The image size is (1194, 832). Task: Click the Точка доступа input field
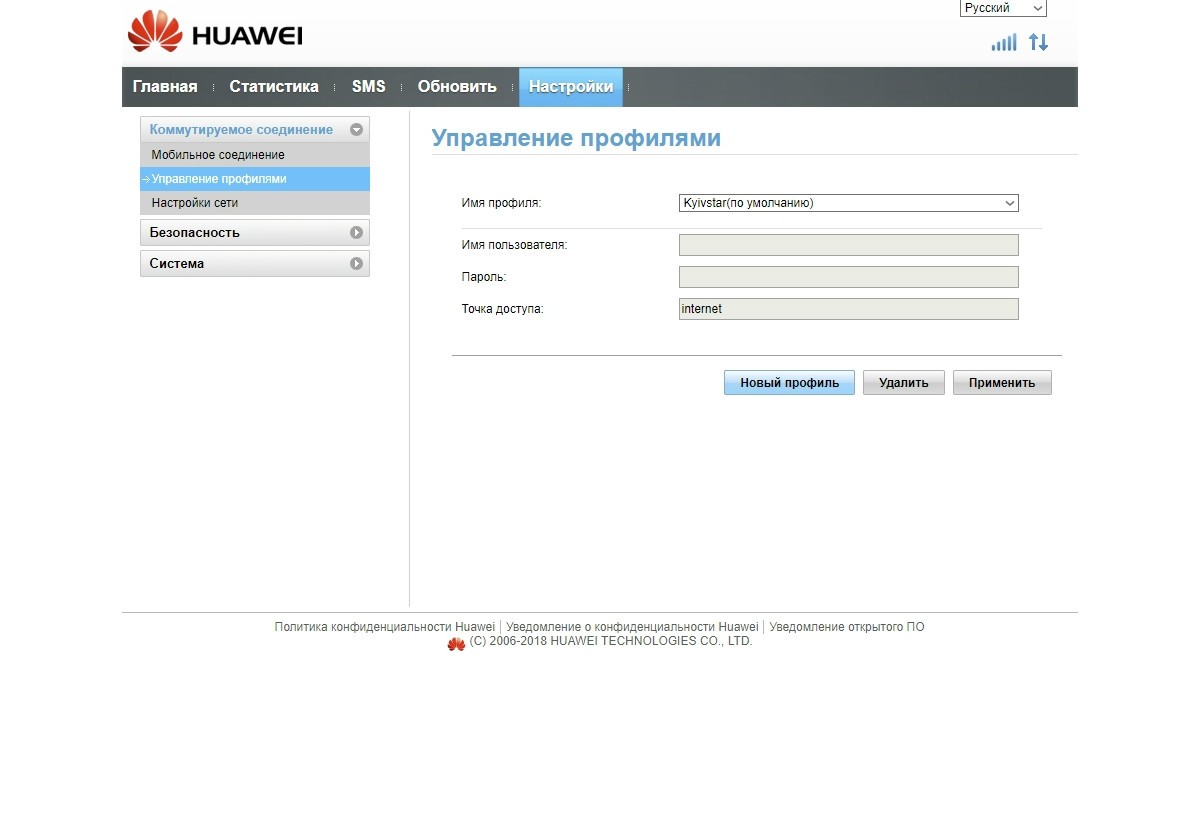click(848, 309)
